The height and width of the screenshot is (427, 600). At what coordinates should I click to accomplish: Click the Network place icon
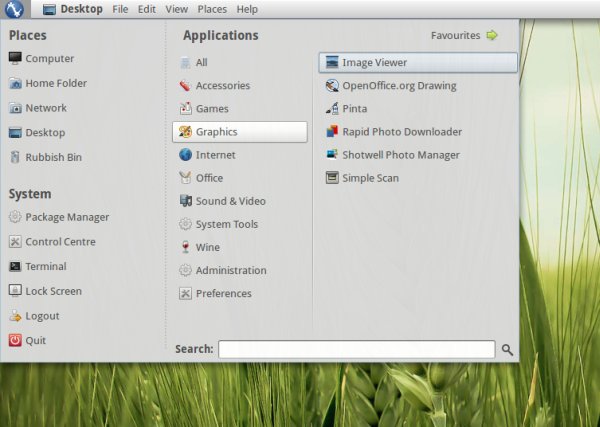coord(15,108)
